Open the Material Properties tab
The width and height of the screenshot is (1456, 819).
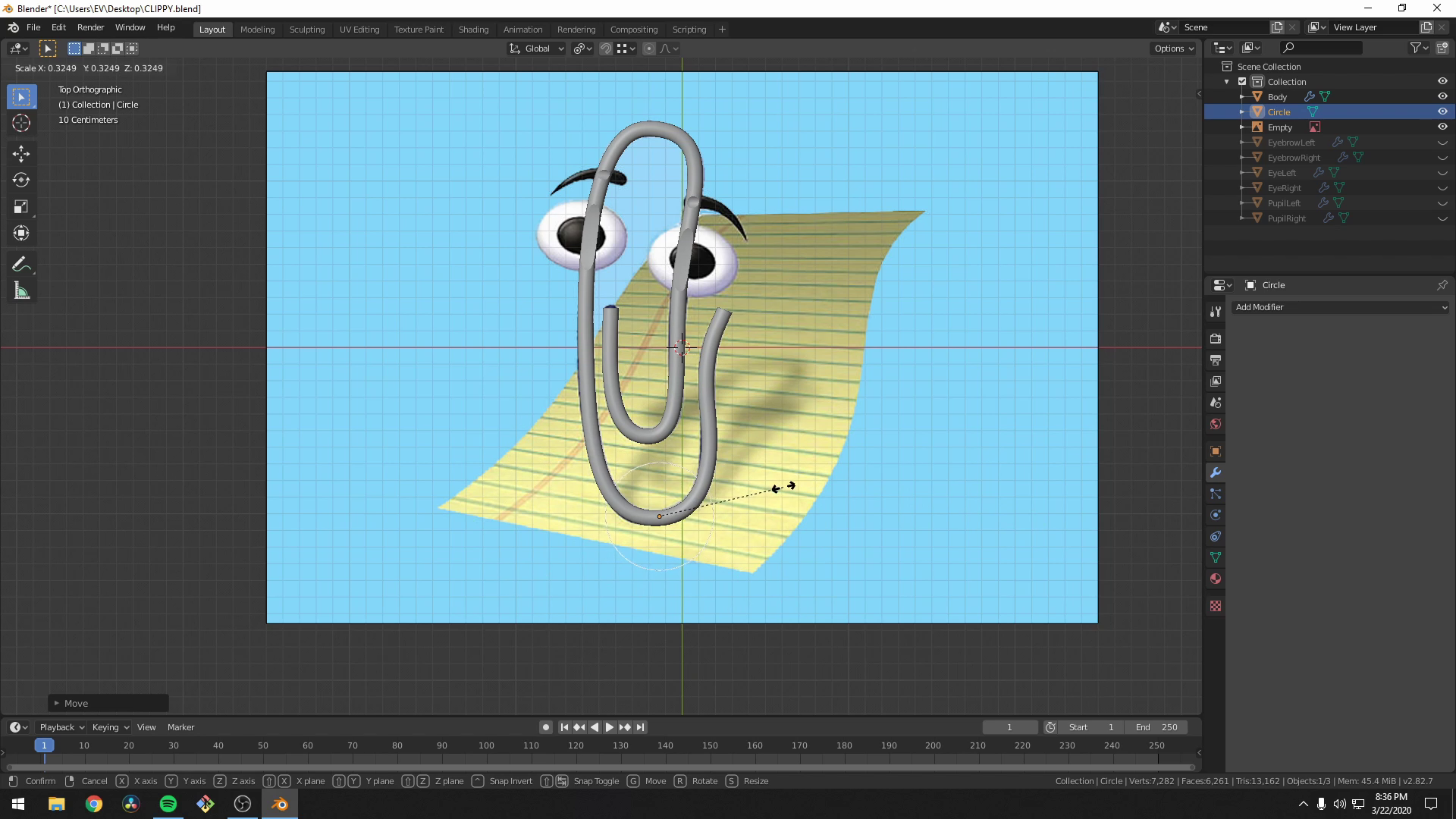point(1215,579)
